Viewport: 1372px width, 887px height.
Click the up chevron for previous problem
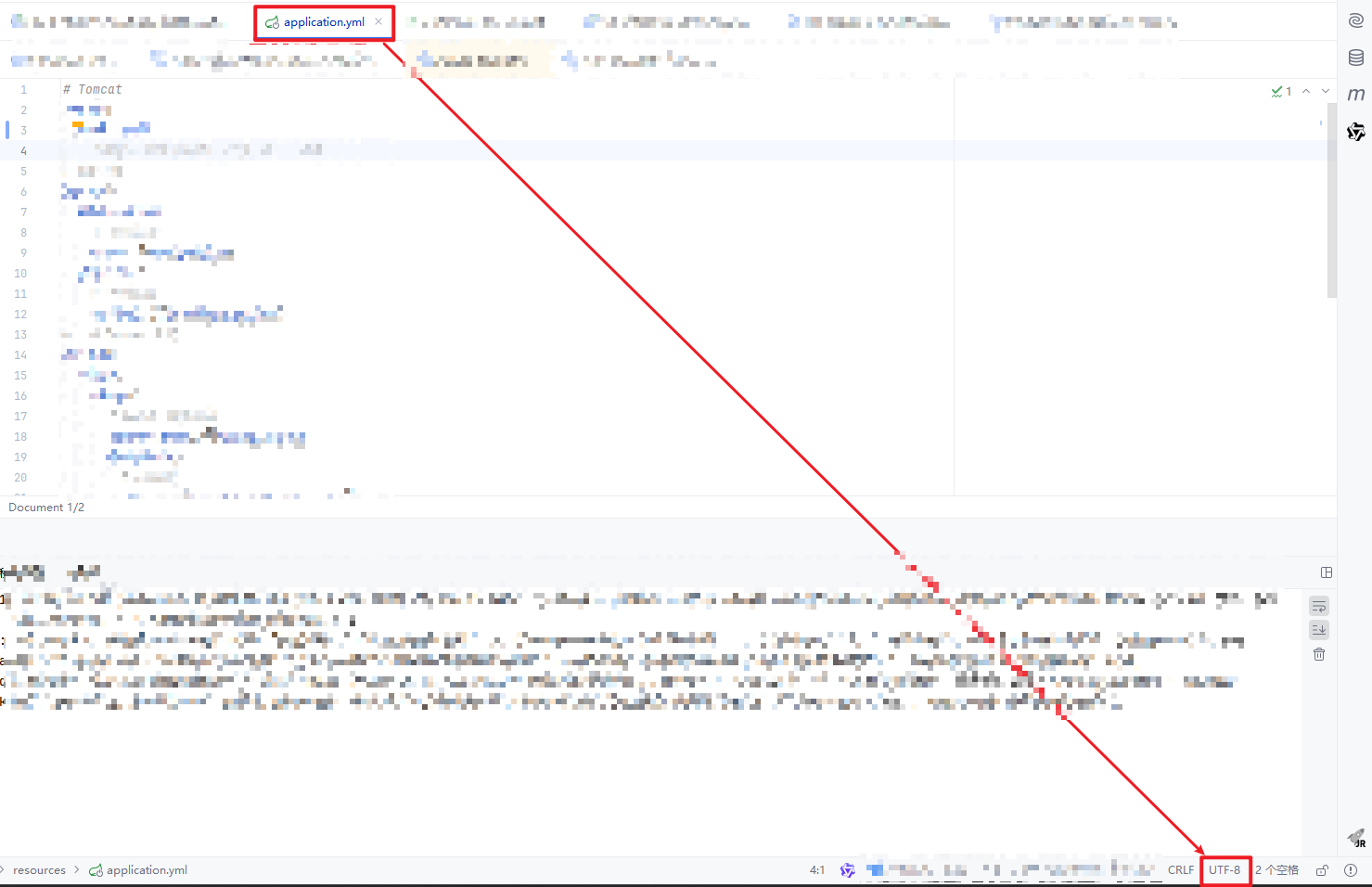tap(1306, 92)
